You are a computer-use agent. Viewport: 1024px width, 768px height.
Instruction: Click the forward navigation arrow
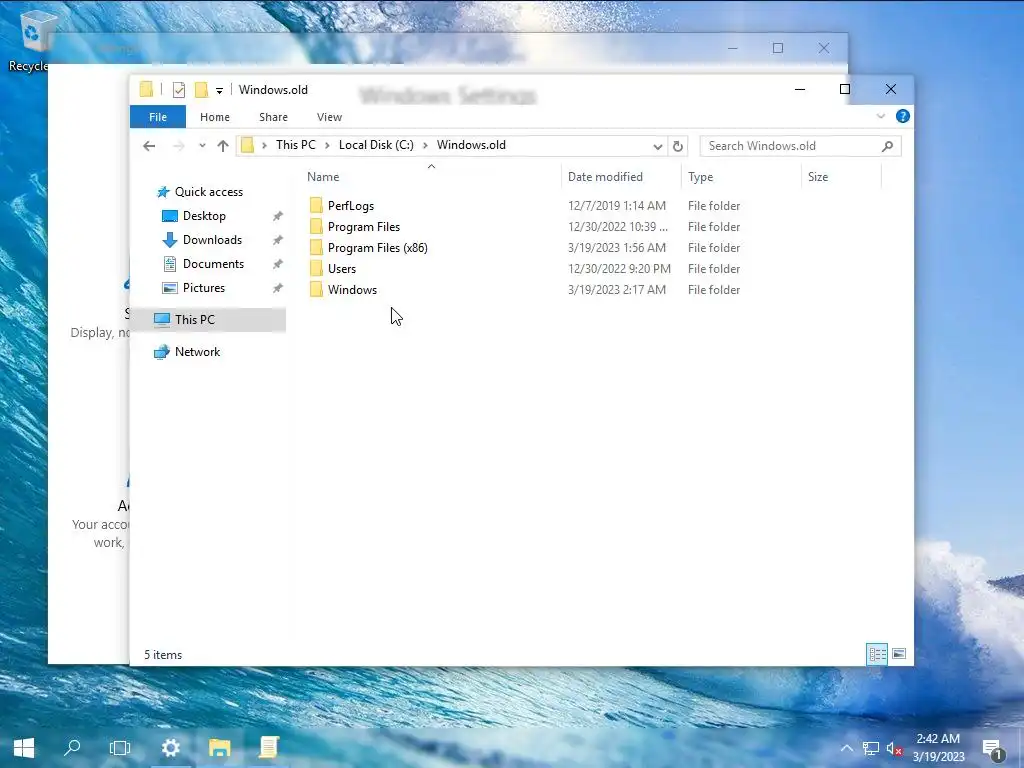click(x=178, y=146)
